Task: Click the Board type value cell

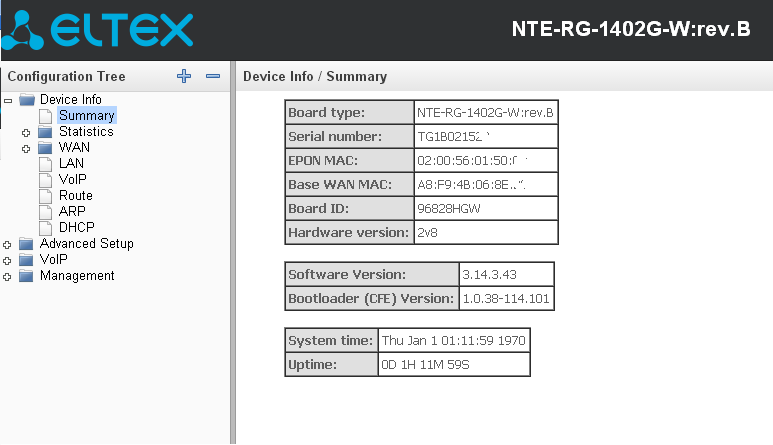Action: click(x=486, y=112)
